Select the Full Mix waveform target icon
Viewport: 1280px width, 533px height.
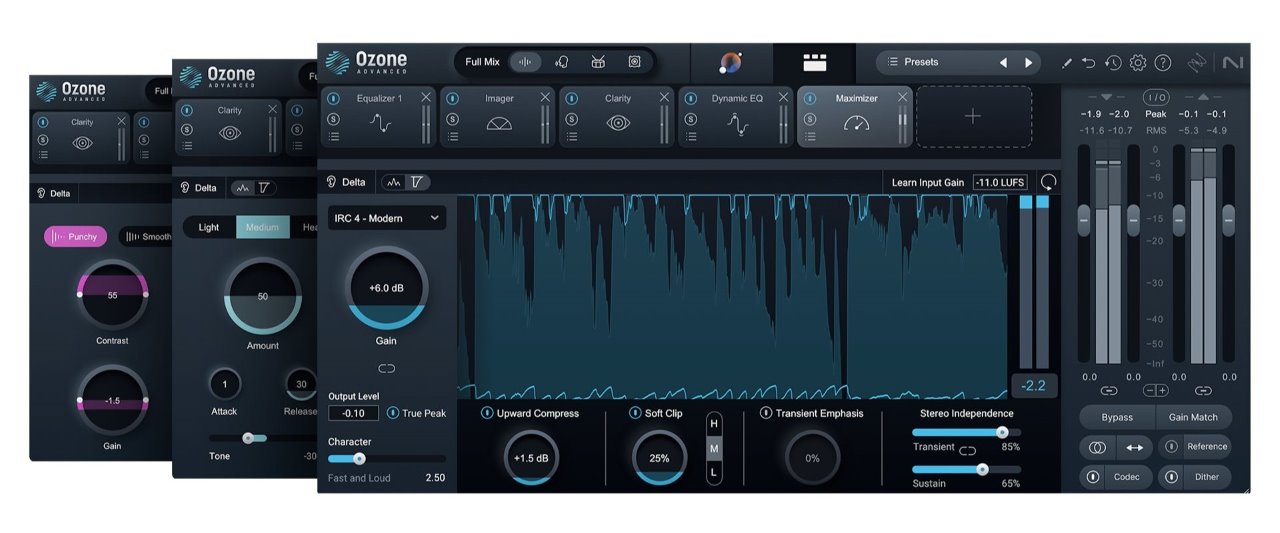525,62
